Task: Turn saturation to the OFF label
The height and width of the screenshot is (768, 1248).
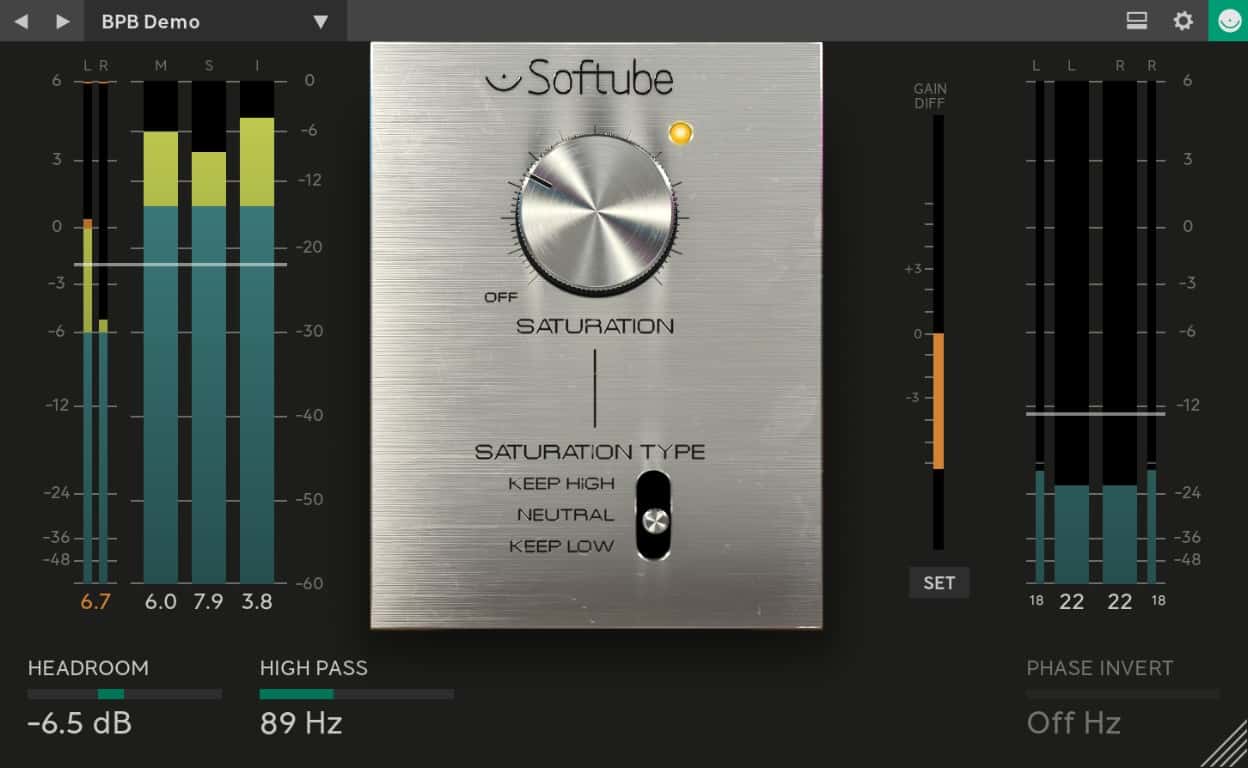Action: tap(501, 297)
